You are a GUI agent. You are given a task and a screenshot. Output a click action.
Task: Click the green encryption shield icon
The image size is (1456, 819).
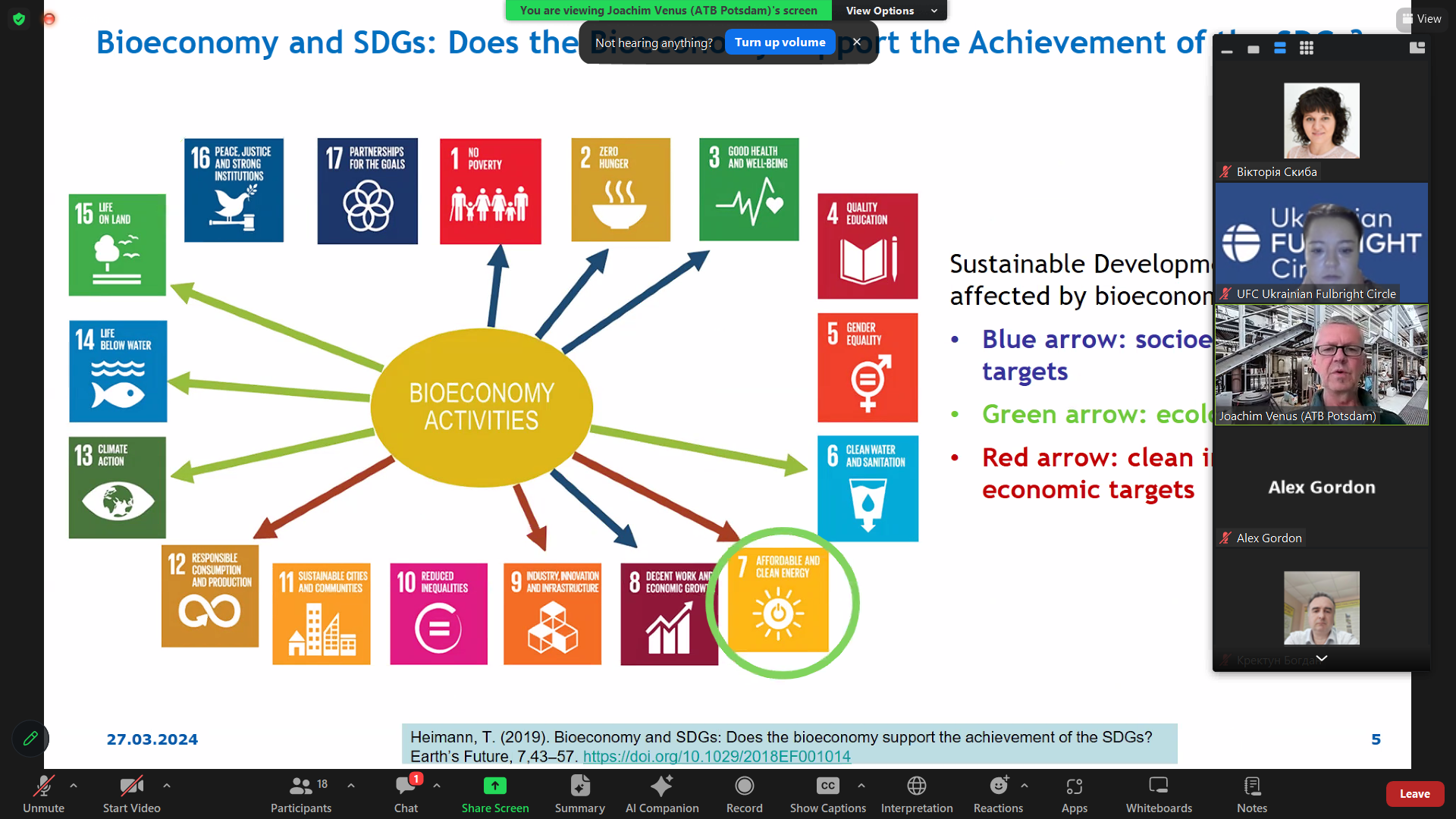point(20,19)
